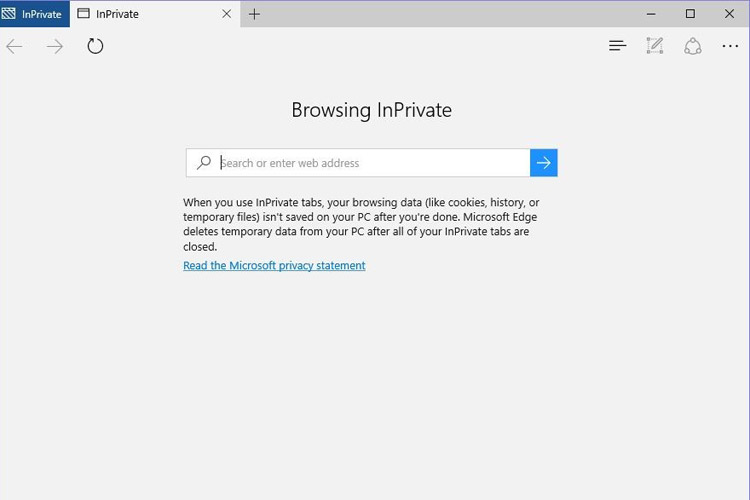Select the InPrivate tab label
Image resolution: width=750 pixels, height=500 pixels.
pos(118,14)
